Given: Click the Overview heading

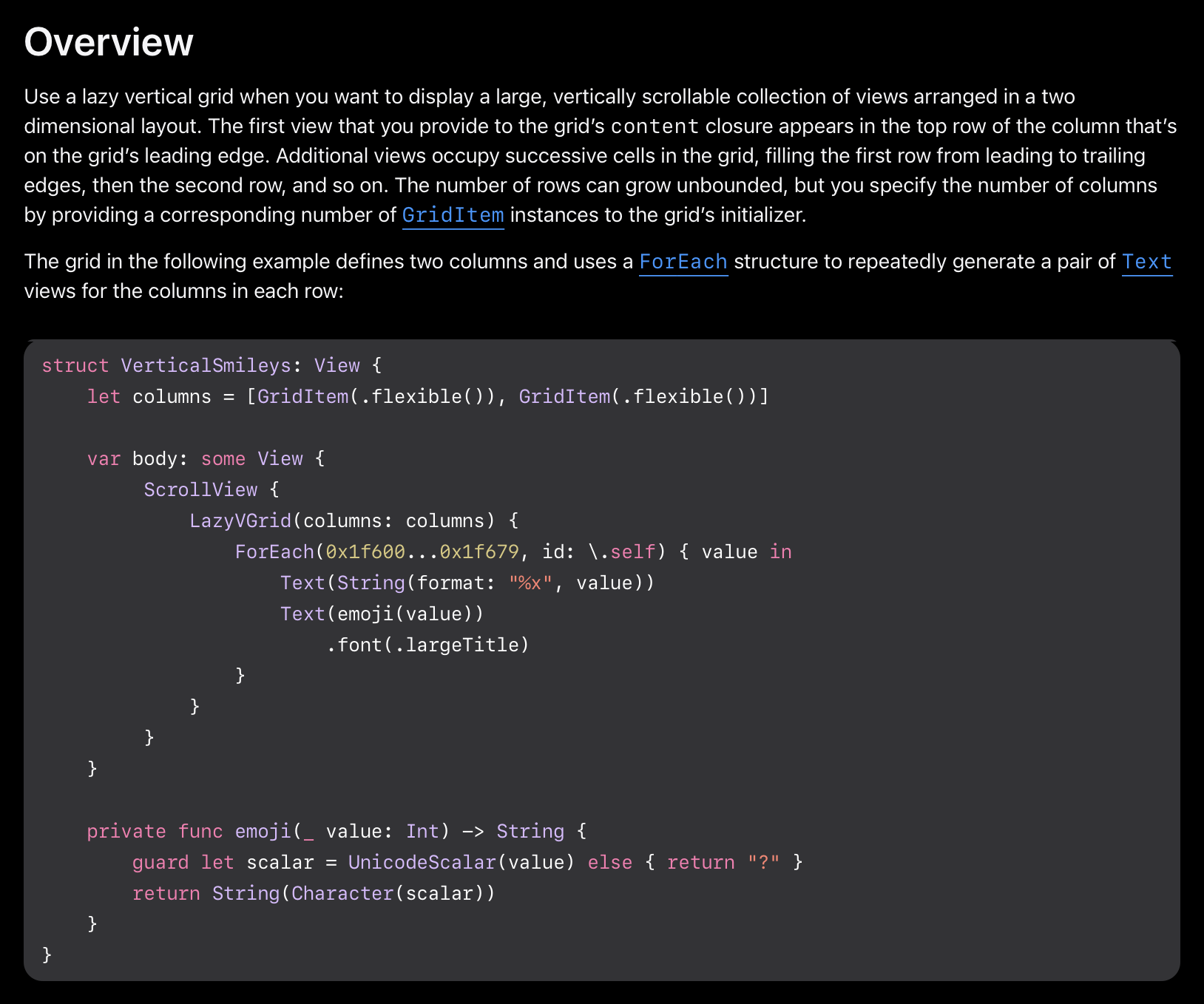Looking at the screenshot, I should 109,42.
